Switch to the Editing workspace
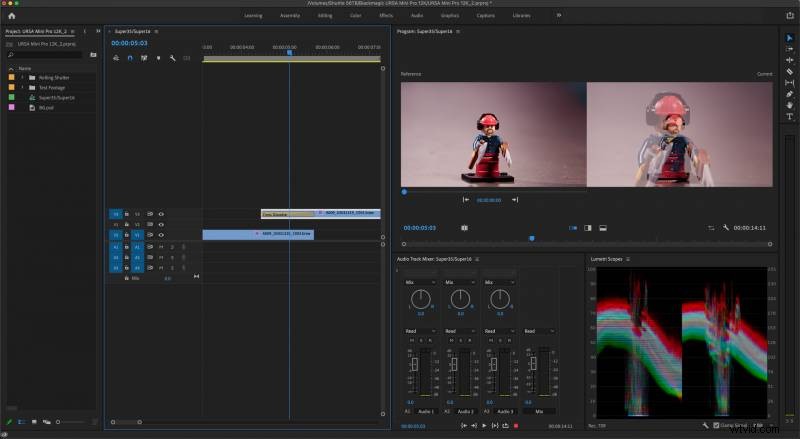 [x=325, y=15]
